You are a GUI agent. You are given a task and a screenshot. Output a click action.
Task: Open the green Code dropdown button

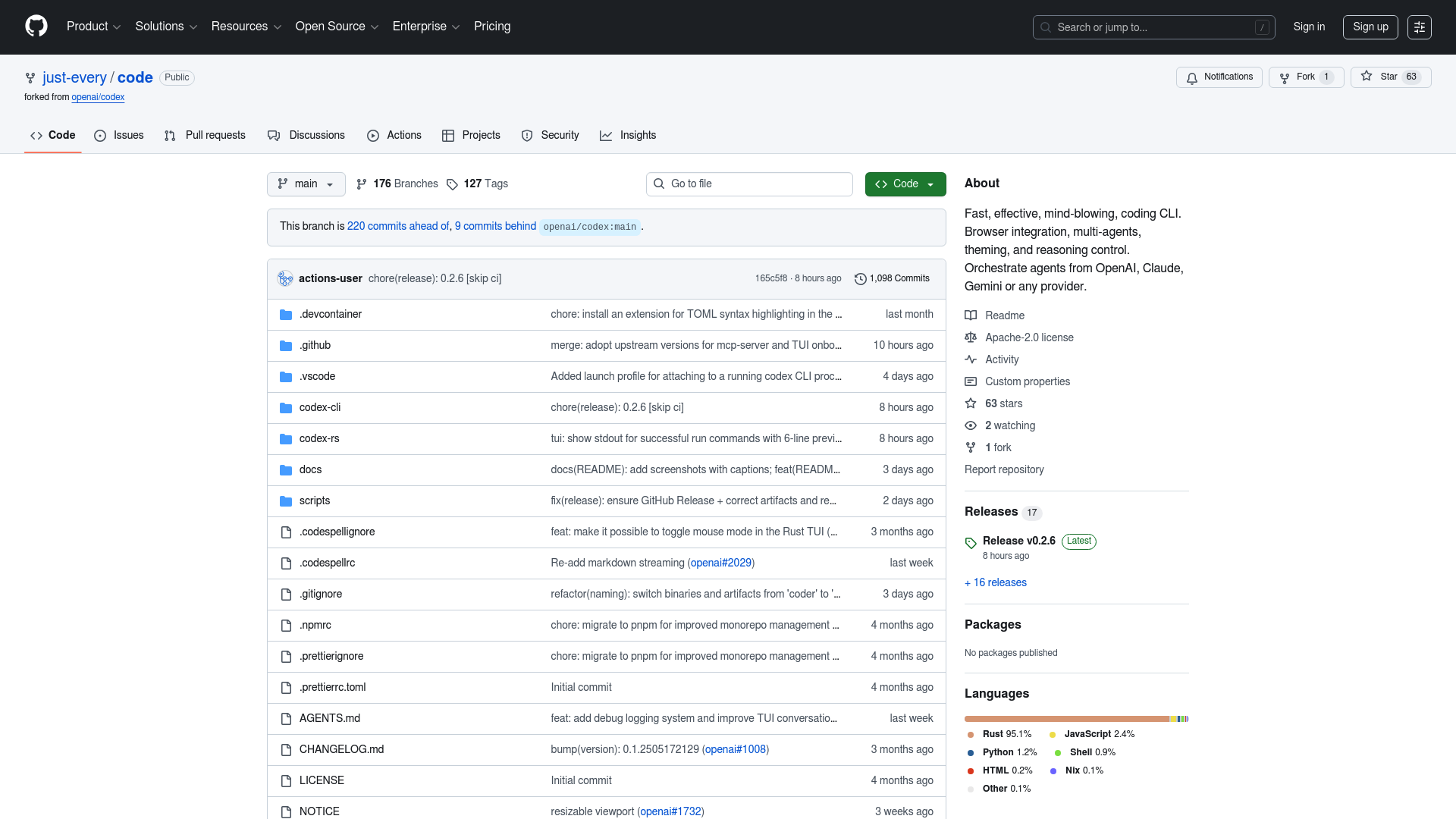pyautogui.click(x=905, y=184)
